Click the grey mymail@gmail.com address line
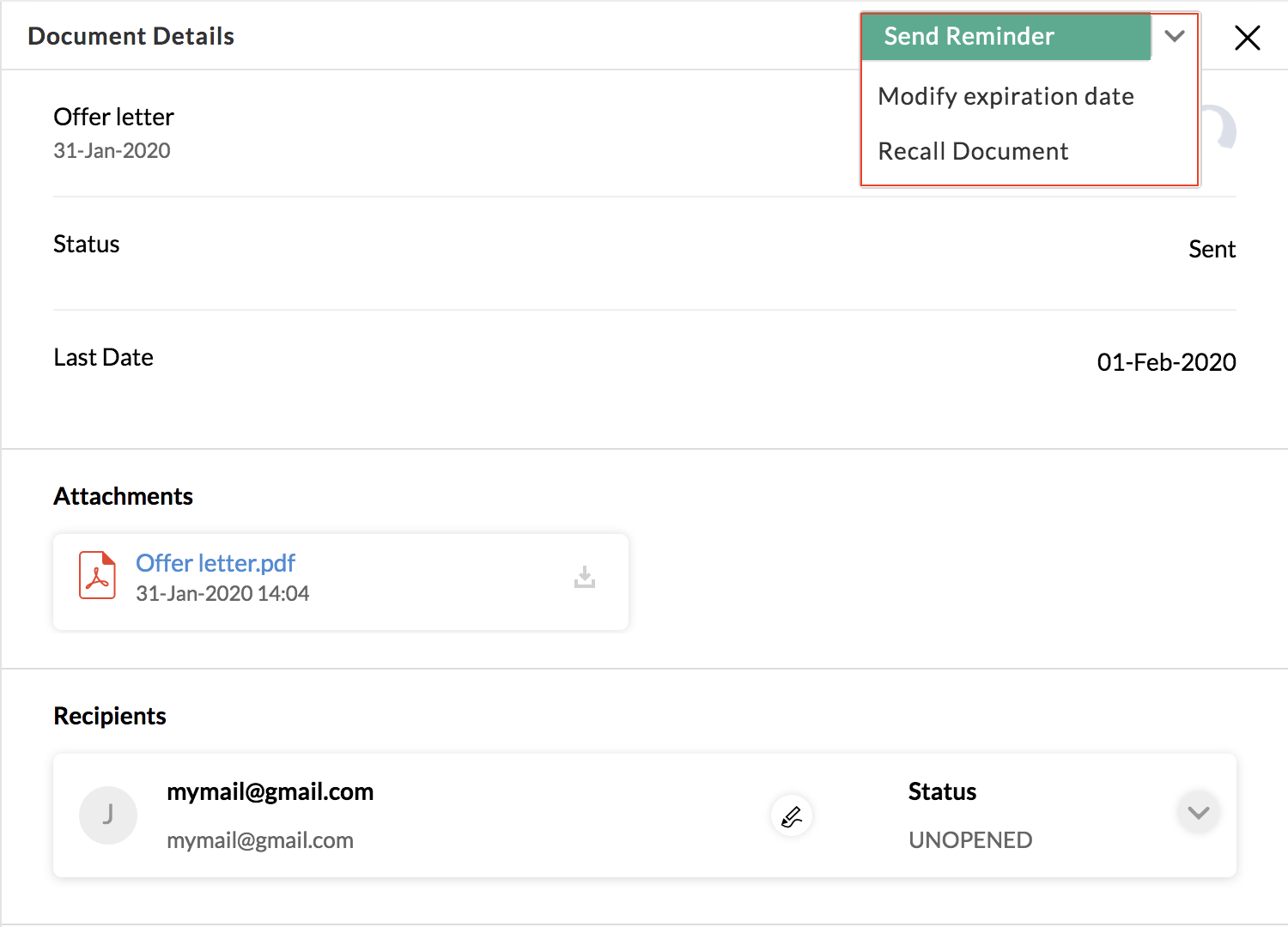 (x=260, y=840)
